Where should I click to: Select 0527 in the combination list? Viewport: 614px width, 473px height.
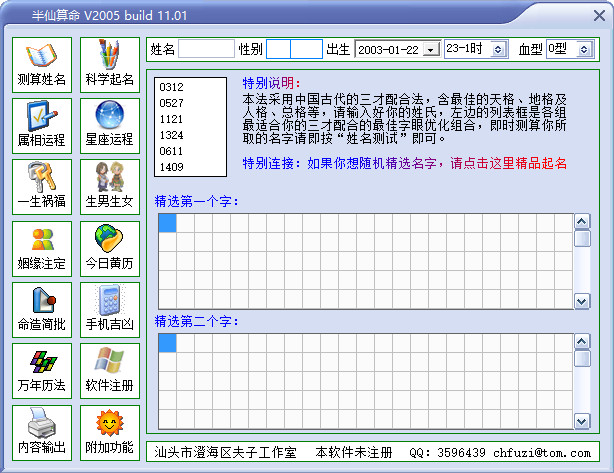click(171, 103)
